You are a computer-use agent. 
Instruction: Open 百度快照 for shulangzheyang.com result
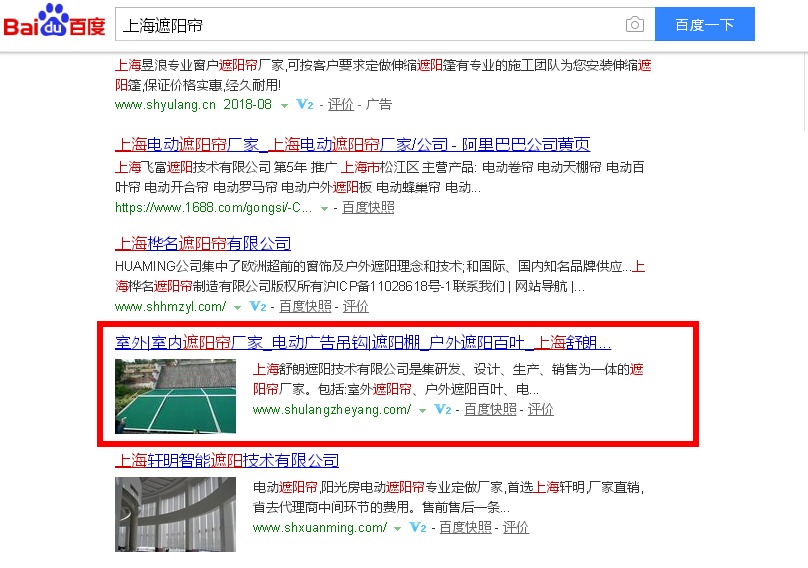pos(490,410)
